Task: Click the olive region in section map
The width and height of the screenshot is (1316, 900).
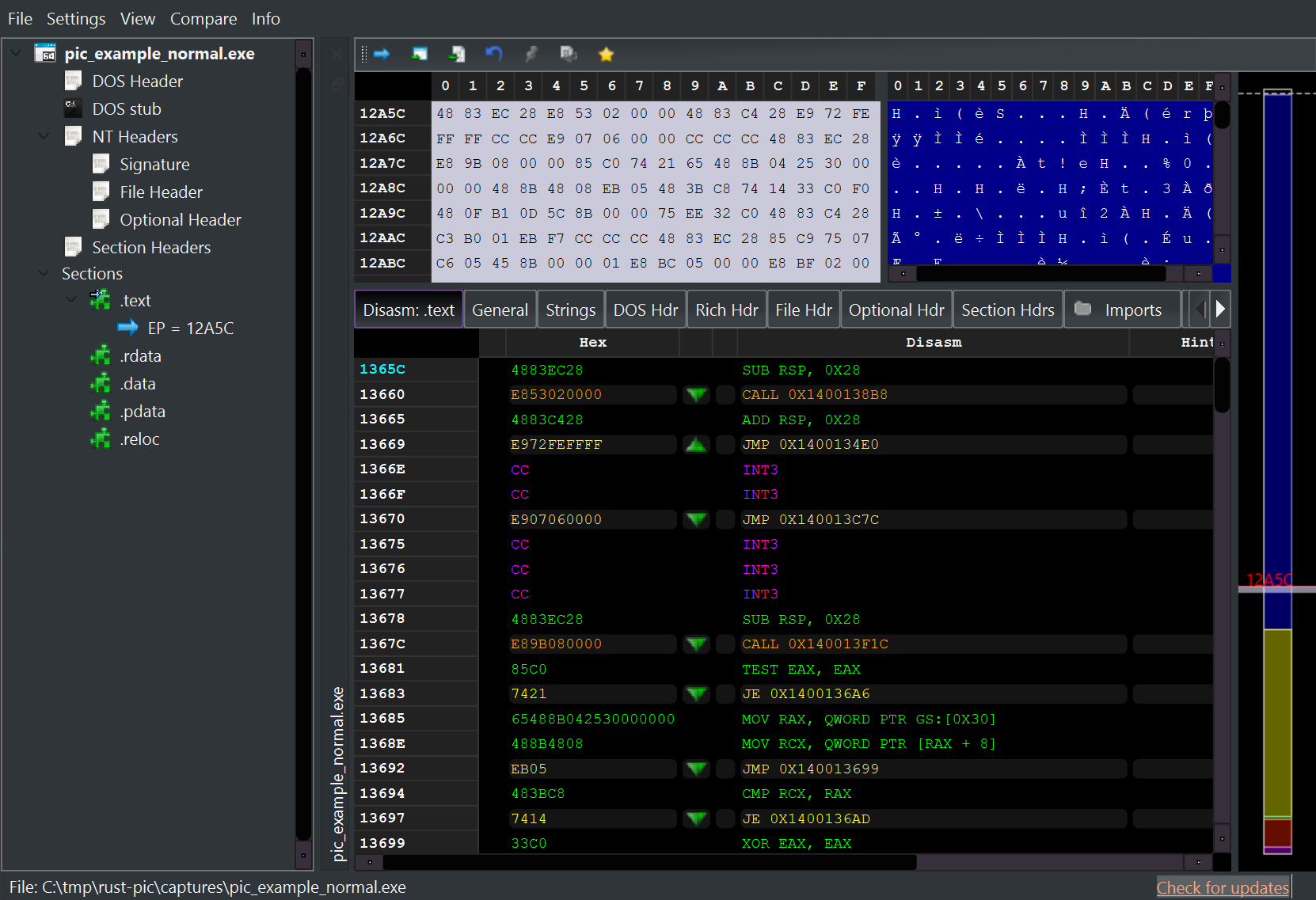Action: pyautogui.click(x=1277, y=723)
